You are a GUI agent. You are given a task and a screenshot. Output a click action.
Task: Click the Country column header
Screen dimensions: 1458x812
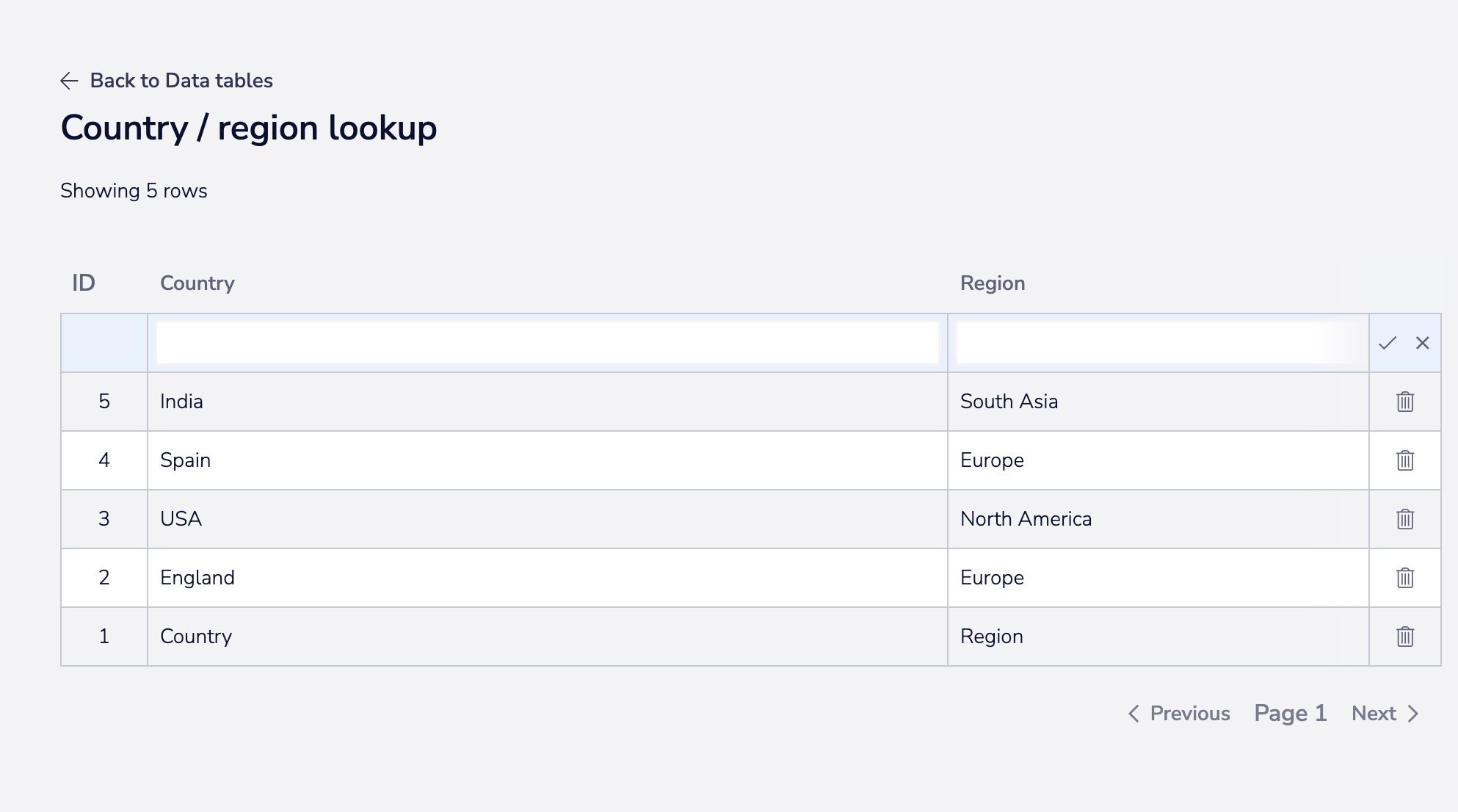pos(197,283)
